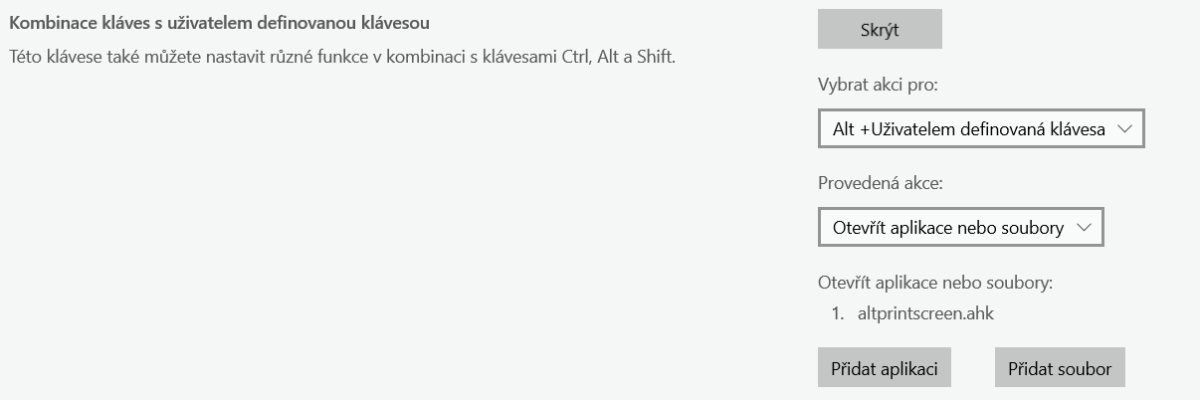Click the 'Vybrat akci pro:' label
The image size is (1200, 400).
876,85
